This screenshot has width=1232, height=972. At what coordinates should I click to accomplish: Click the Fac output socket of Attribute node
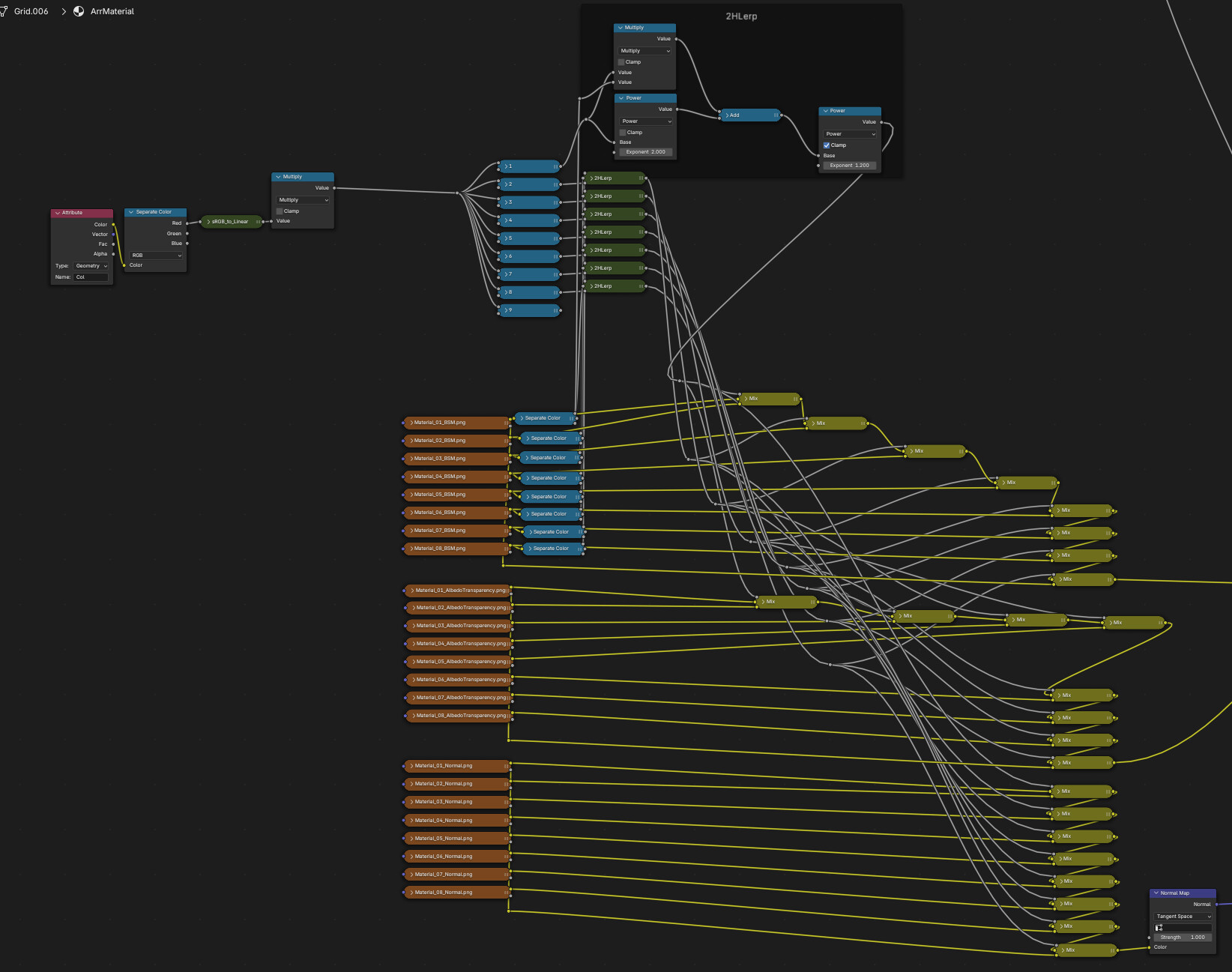tap(113, 244)
